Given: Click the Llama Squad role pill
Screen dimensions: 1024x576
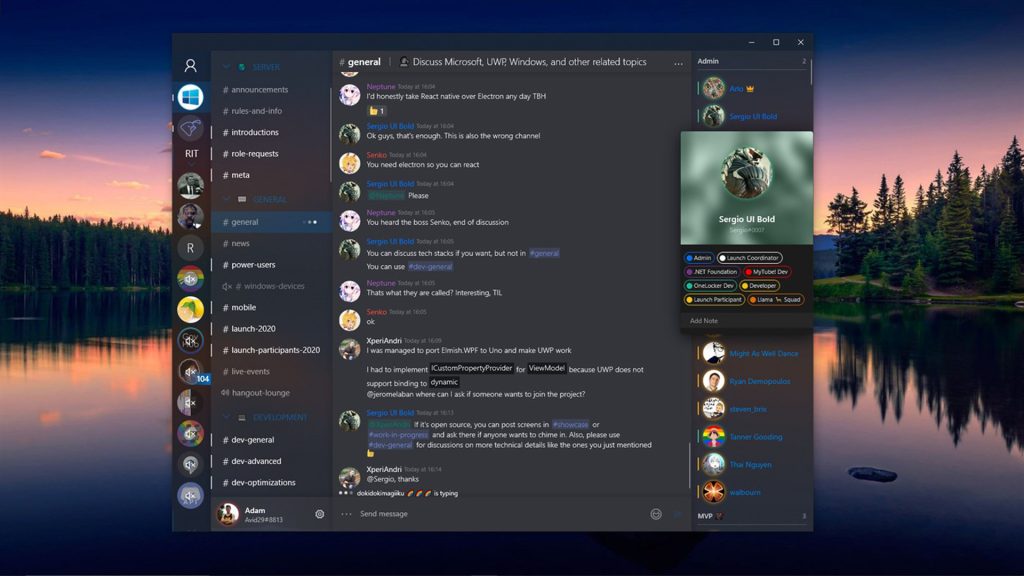Looking at the screenshot, I should [775, 299].
